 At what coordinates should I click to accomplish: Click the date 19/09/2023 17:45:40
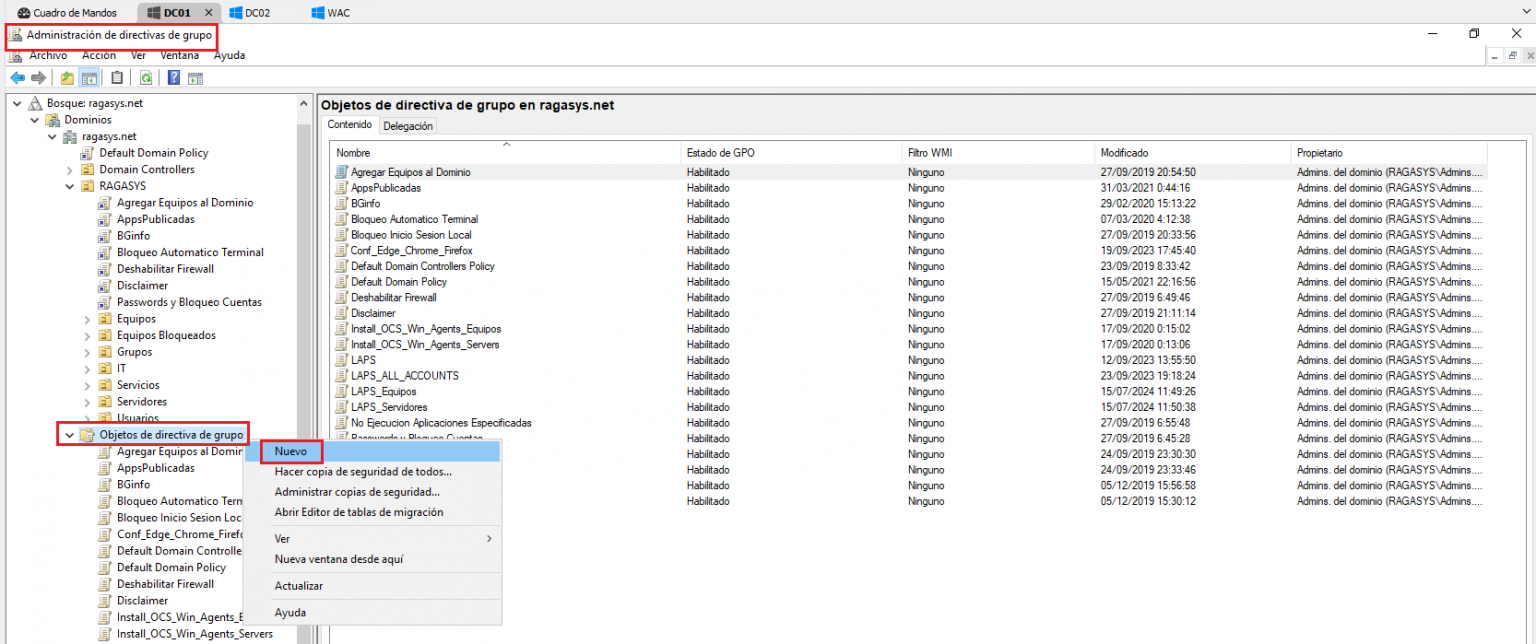tap(1148, 250)
